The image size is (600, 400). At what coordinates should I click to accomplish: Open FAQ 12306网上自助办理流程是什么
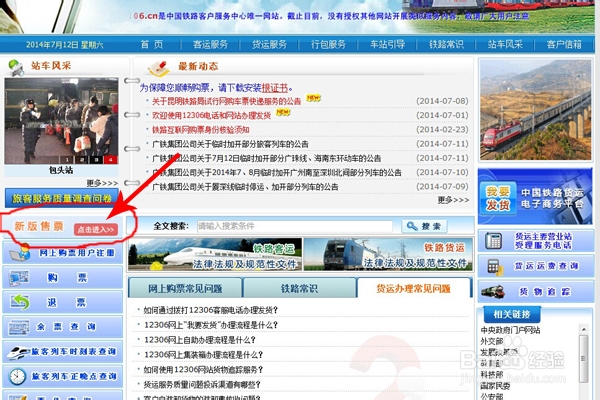point(199,340)
